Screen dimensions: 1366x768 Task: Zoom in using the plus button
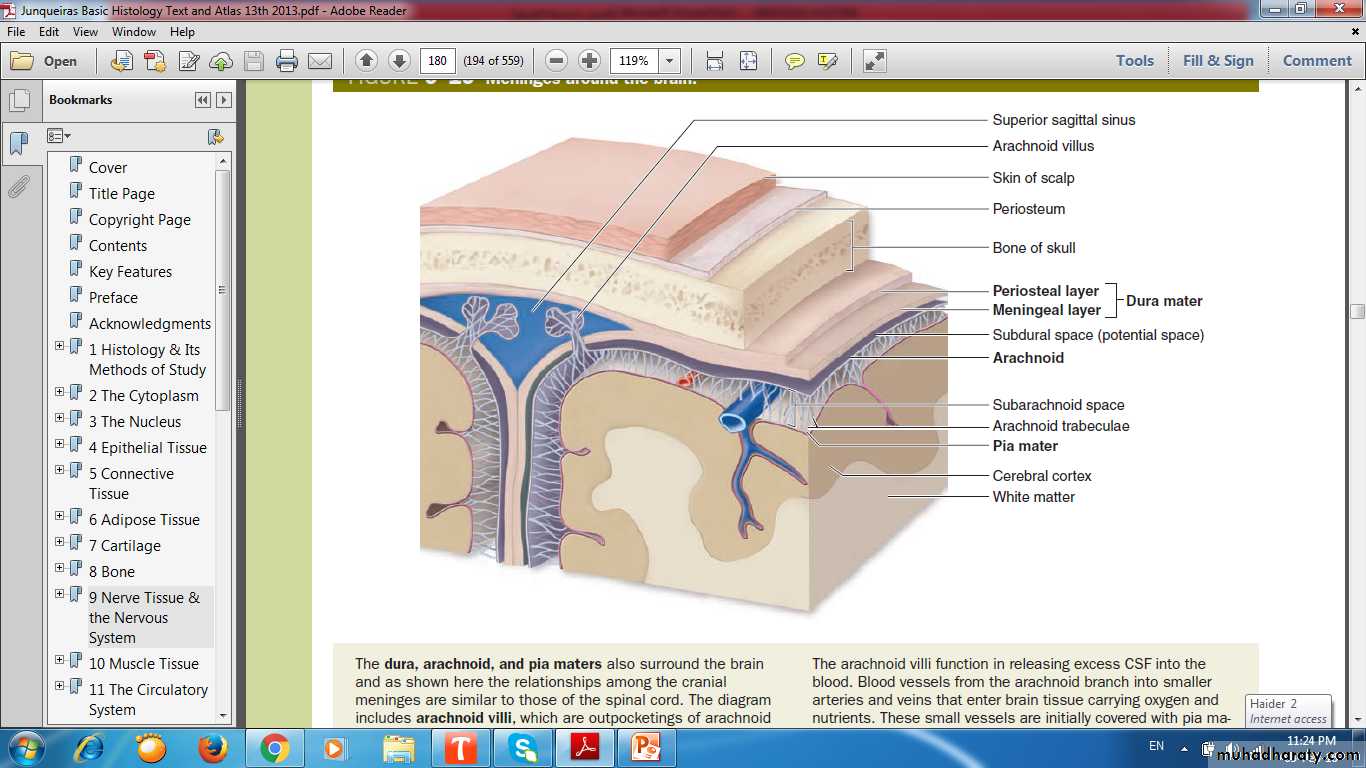coord(590,61)
